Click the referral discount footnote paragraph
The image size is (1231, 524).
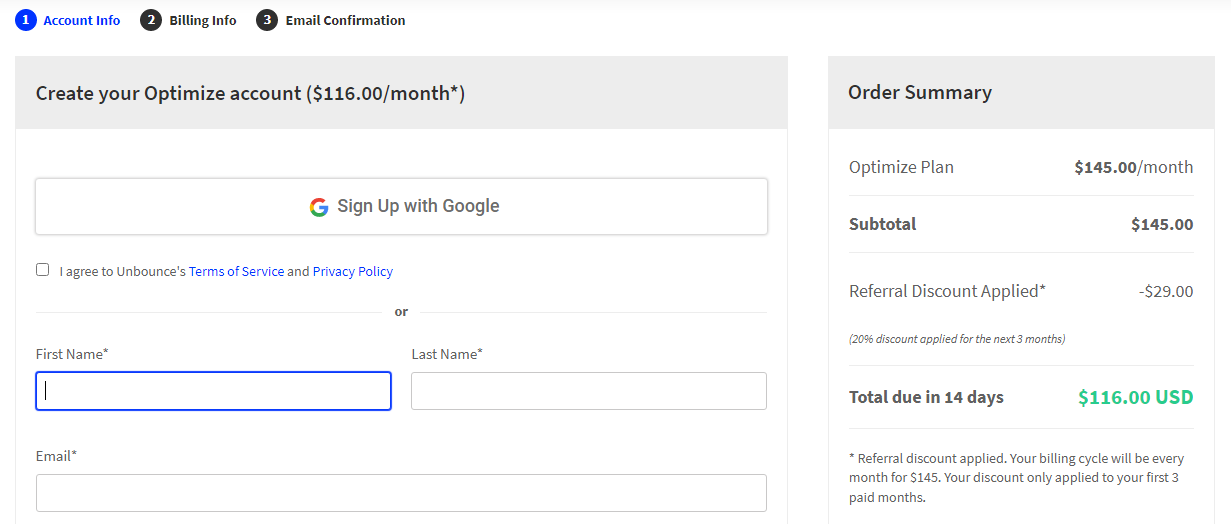coord(1016,478)
